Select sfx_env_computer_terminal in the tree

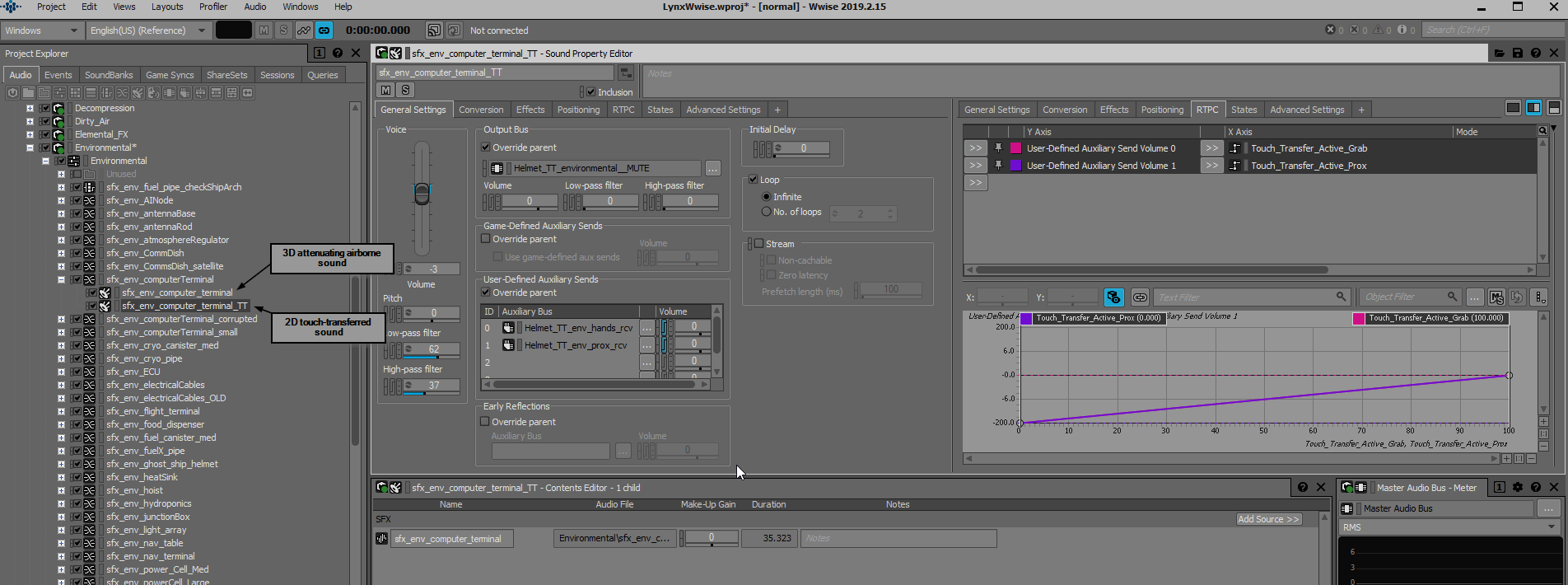pyautogui.click(x=177, y=292)
